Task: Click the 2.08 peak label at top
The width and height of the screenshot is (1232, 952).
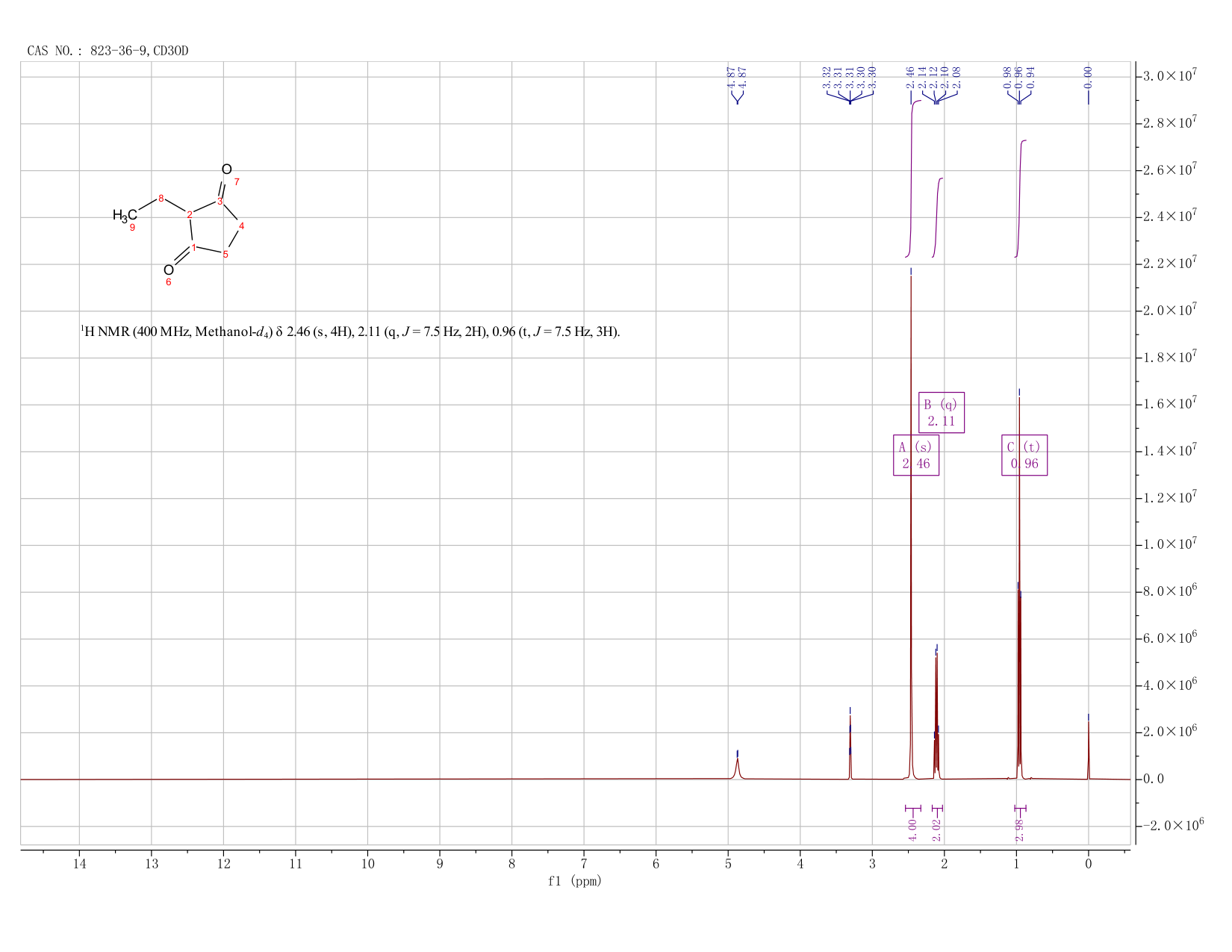Action: [x=956, y=78]
